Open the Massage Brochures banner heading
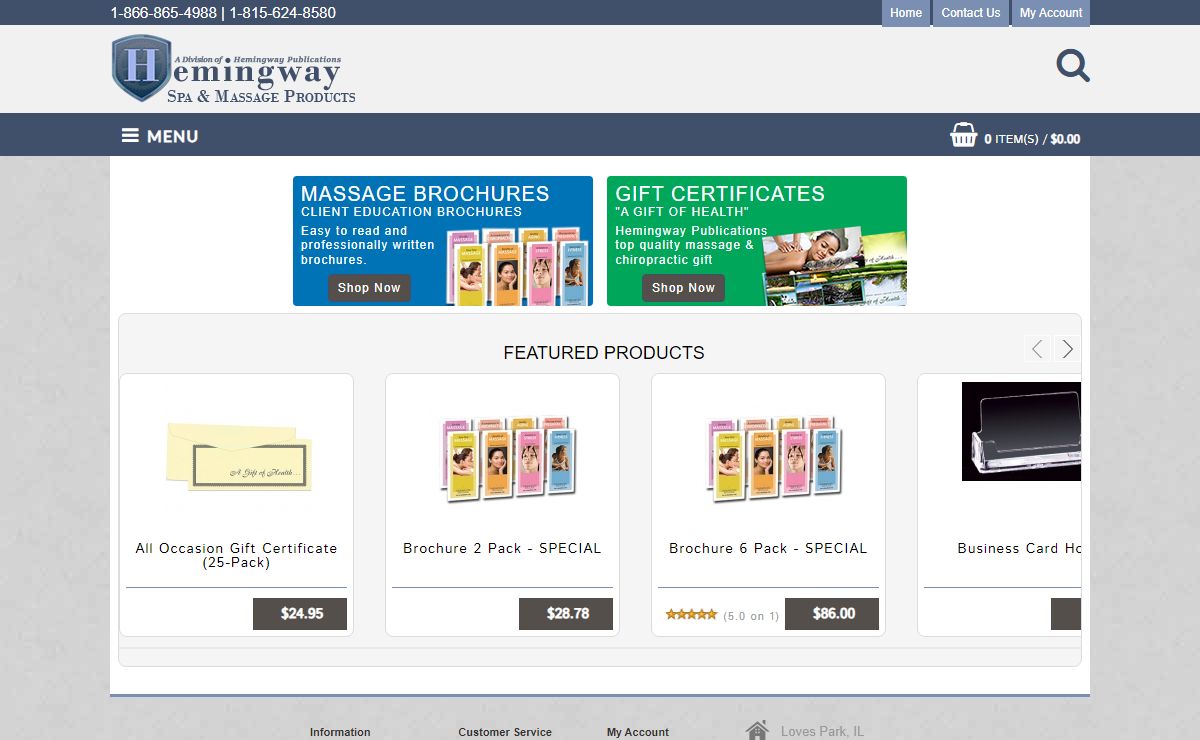This screenshot has height=740, width=1200. click(425, 194)
